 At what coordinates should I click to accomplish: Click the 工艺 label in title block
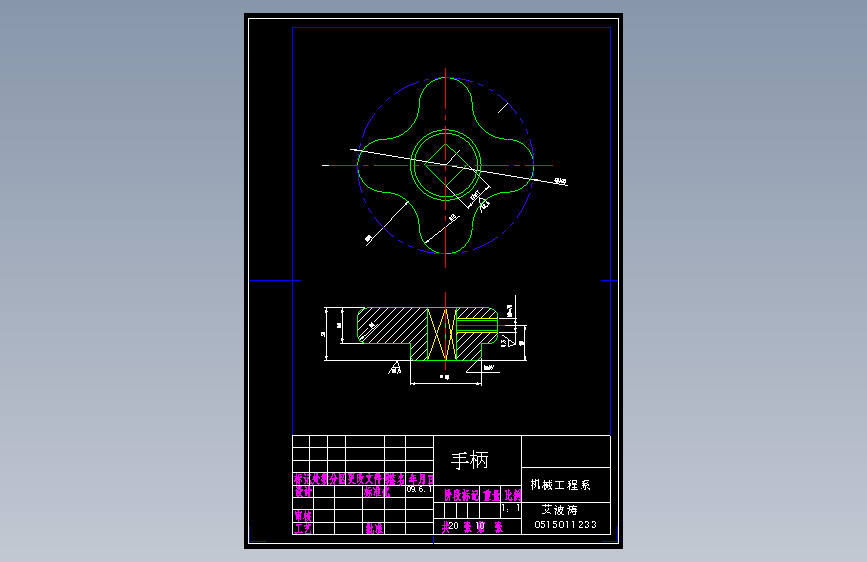[x=302, y=528]
